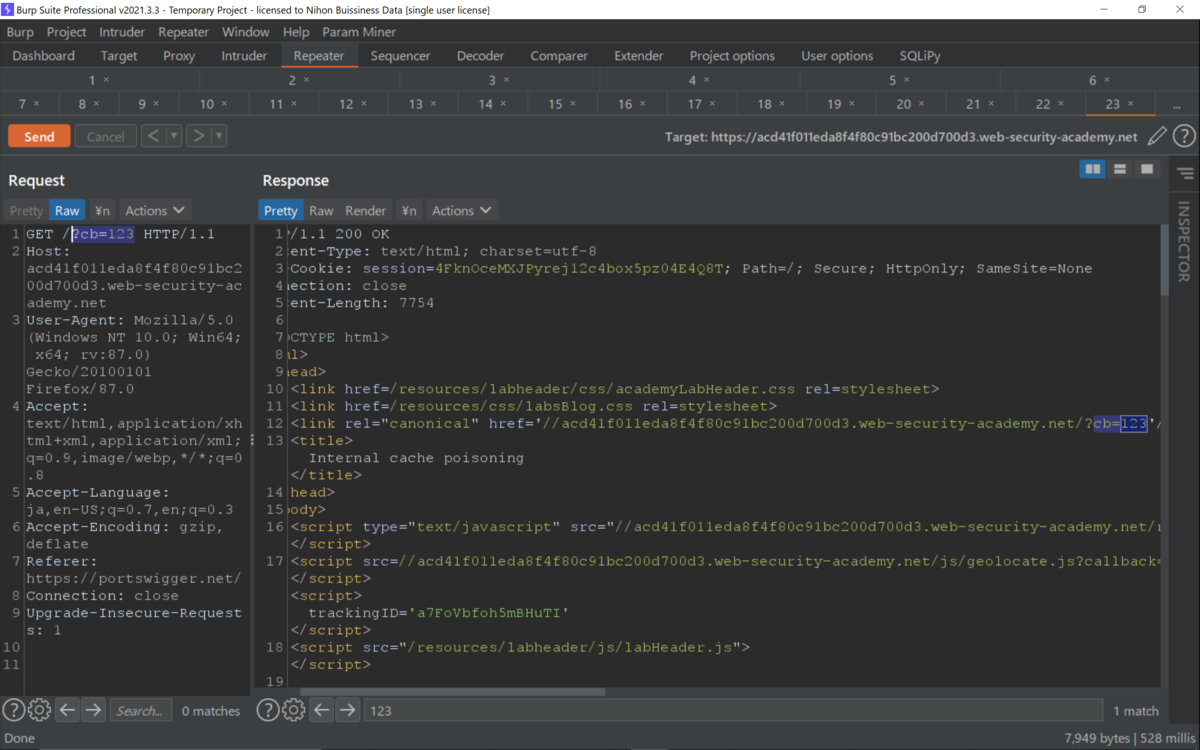Viewport: 1200px width, 750px height.
Task: Toggle Response Pretty view
Action: [281, 210]
